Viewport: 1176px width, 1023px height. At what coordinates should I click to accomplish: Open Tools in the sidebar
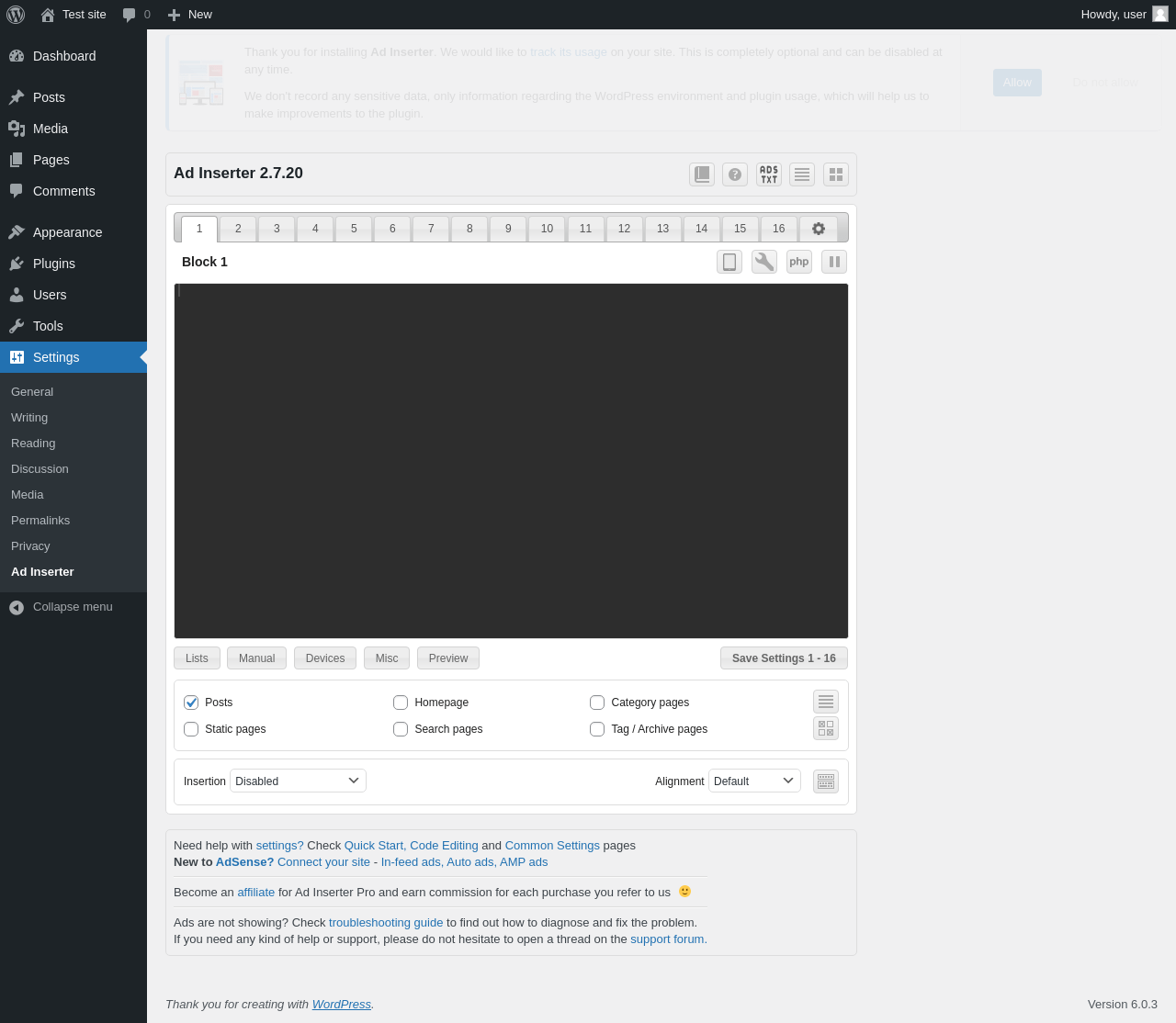(x=73, y=326)
